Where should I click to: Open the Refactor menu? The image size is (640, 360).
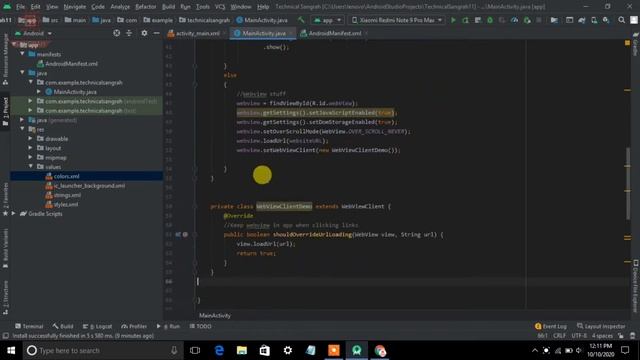(146, 7)
